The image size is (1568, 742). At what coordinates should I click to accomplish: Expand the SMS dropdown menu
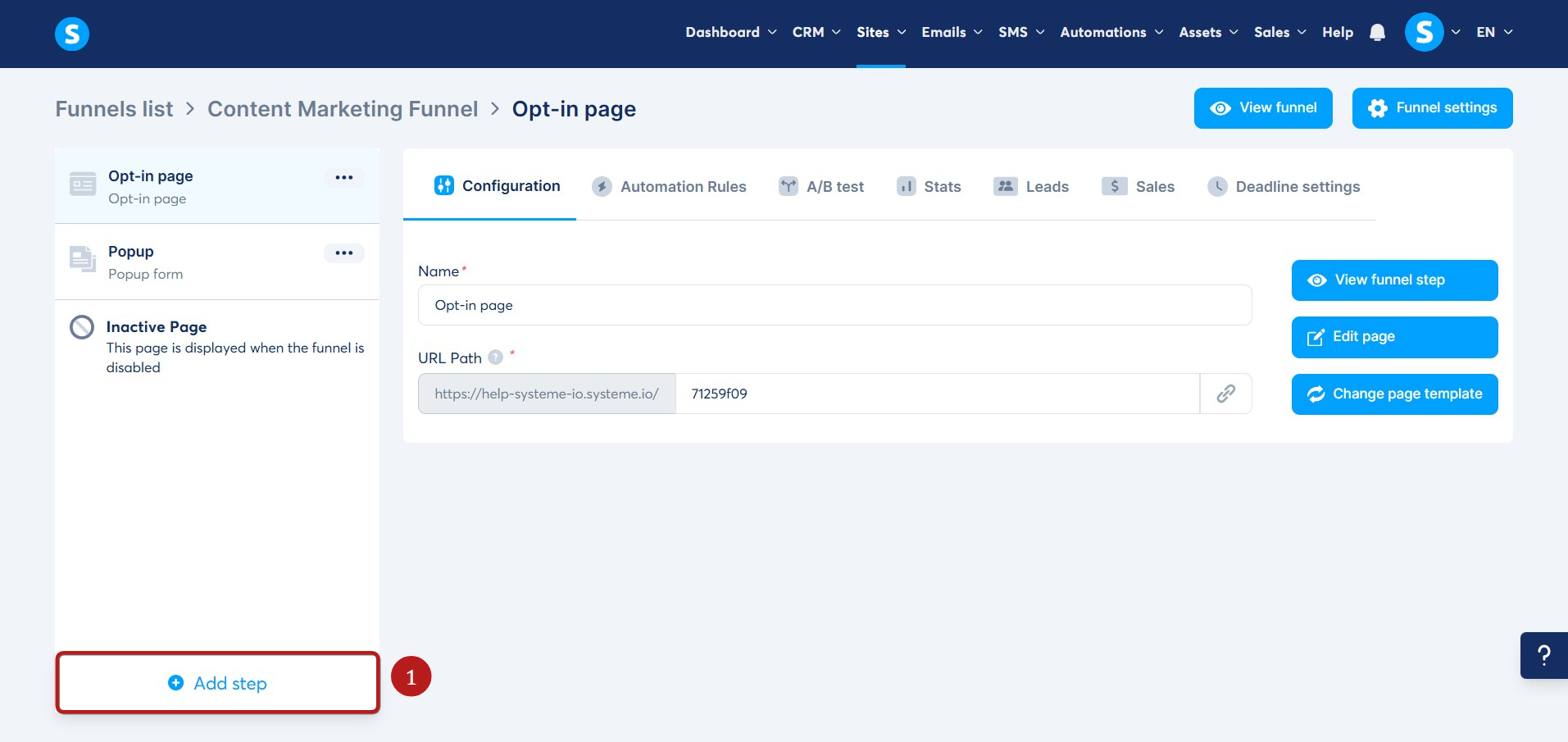1021,33
